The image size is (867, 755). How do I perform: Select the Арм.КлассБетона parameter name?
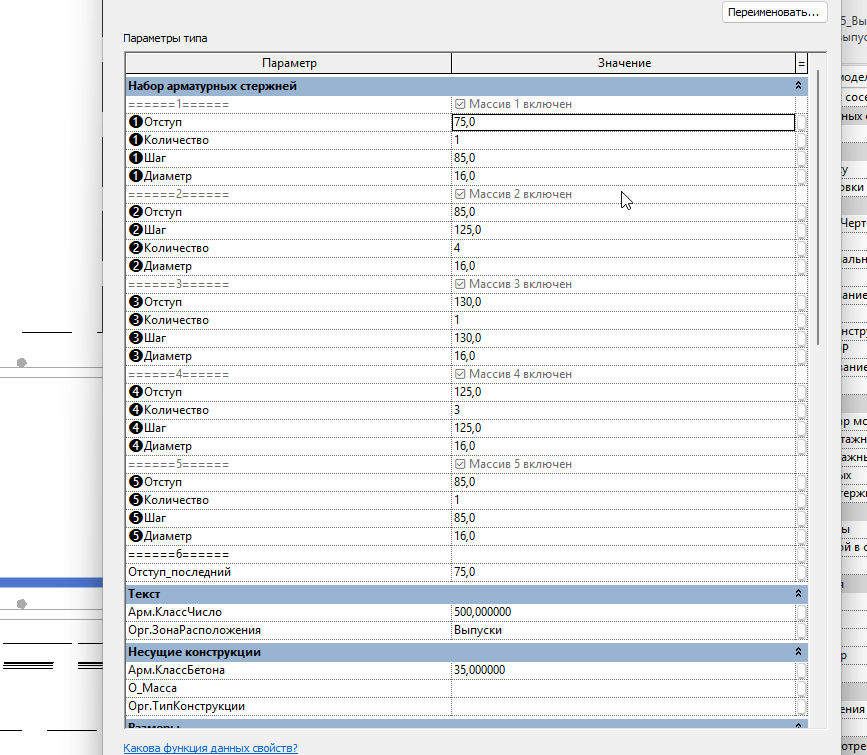(x=176, y=670)
